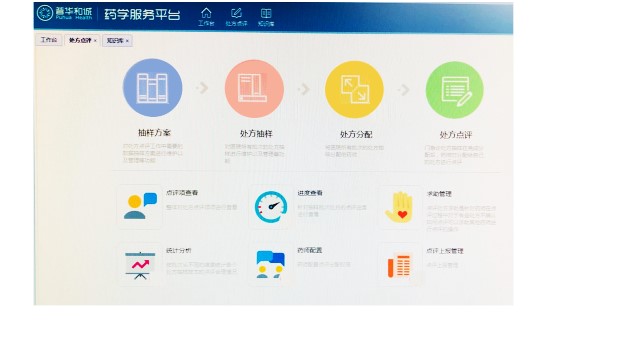Click the hand with heart icon
640x360 pixels.
[x=400, y=207]
